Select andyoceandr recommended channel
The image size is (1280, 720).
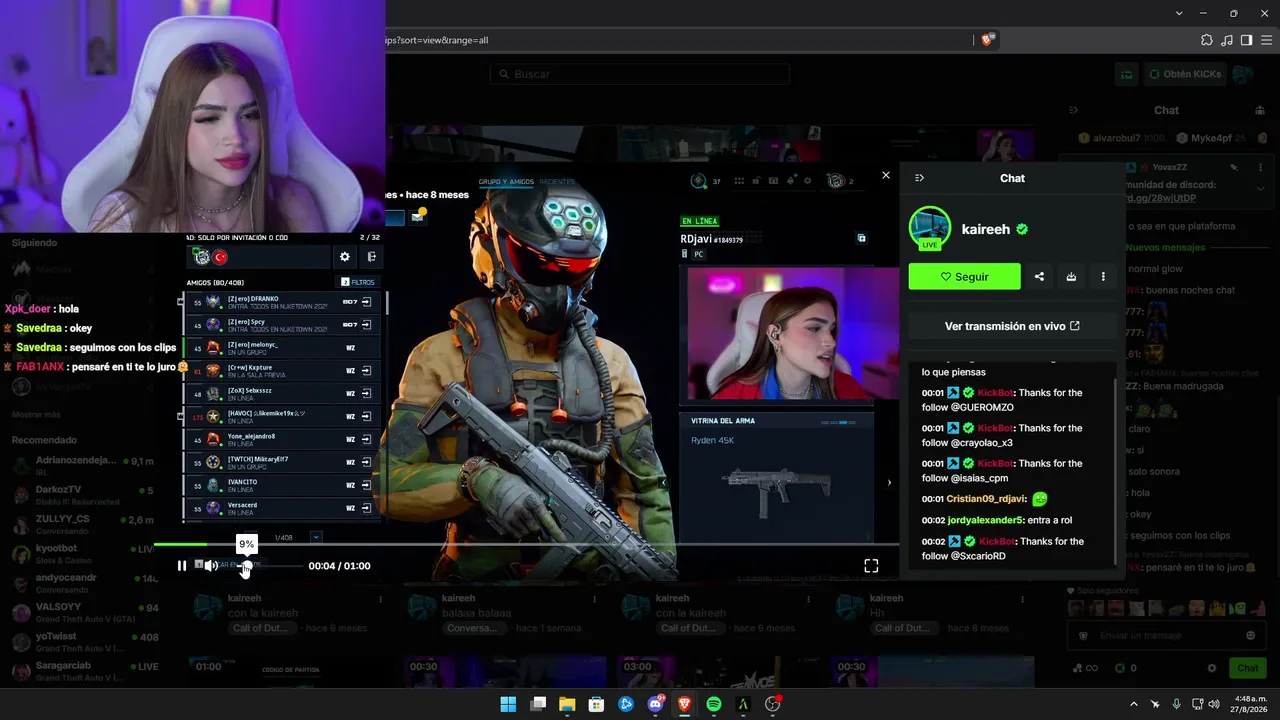click(83, 582)
